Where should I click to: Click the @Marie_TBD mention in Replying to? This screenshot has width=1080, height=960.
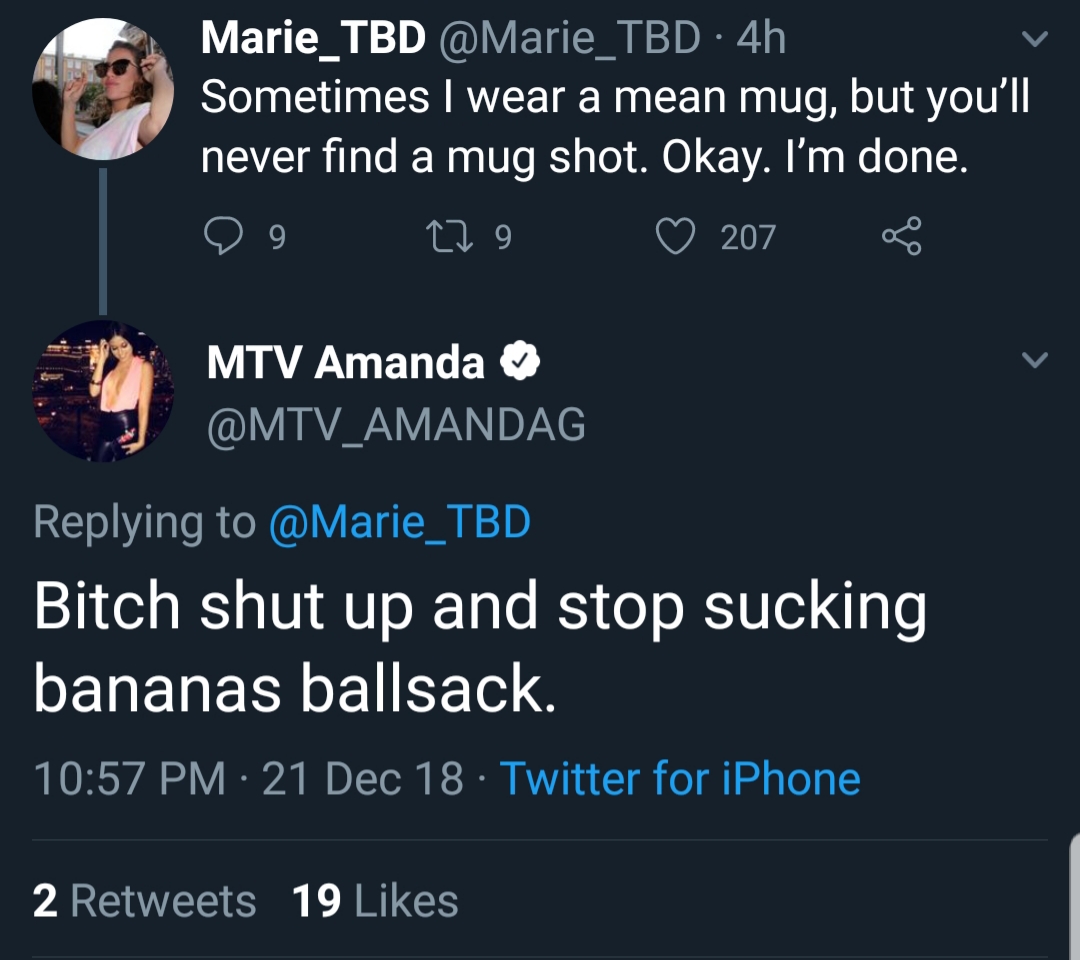tap(399, 522)
